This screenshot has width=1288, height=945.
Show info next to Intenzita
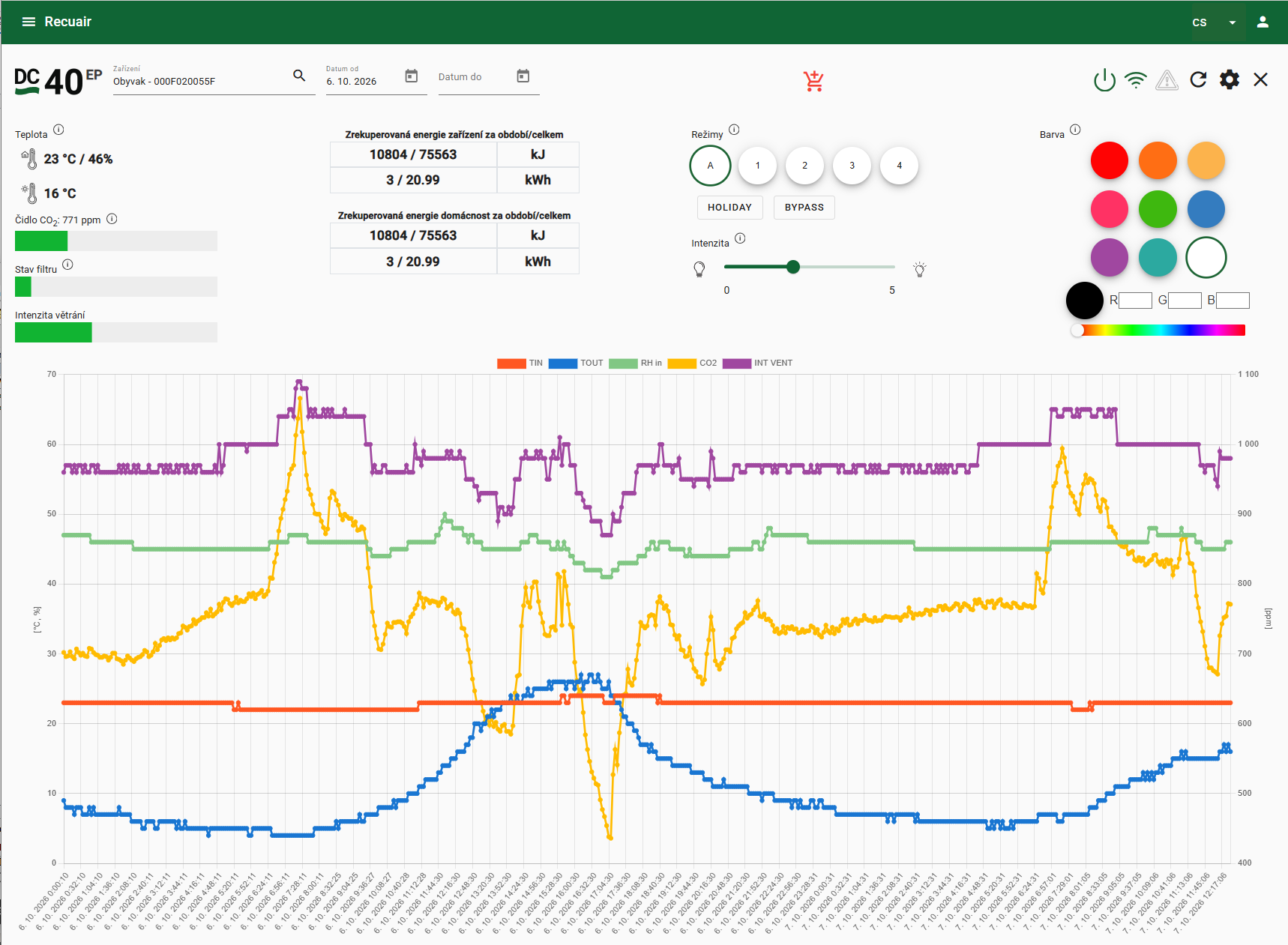point(740,238)
